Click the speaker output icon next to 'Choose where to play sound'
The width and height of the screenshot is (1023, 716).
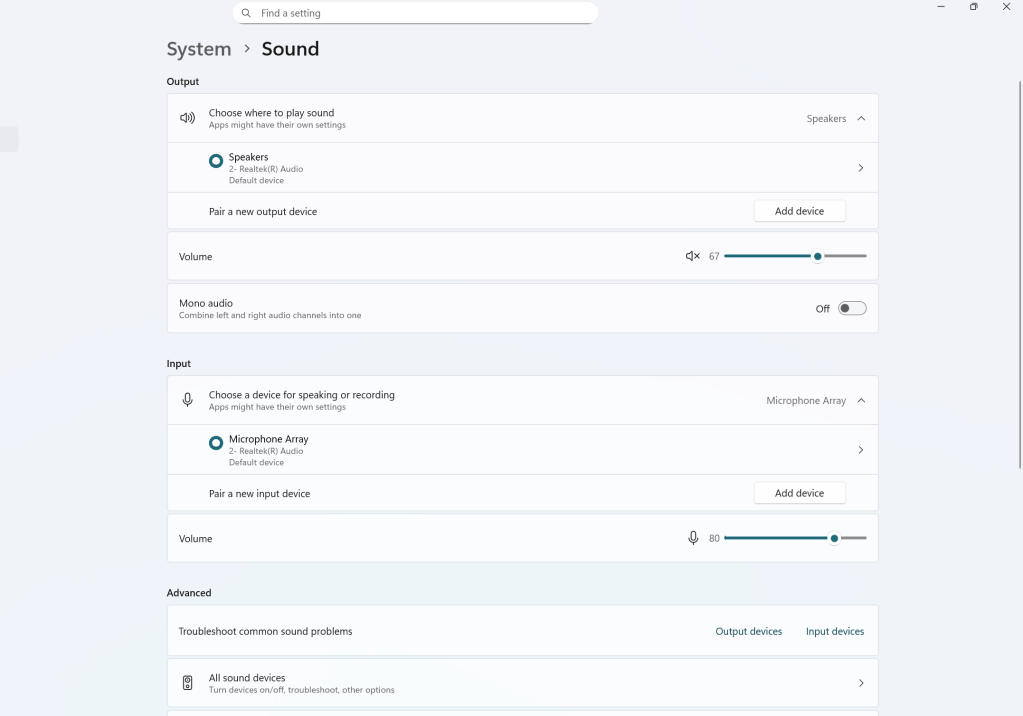click(x=187, y=117)
